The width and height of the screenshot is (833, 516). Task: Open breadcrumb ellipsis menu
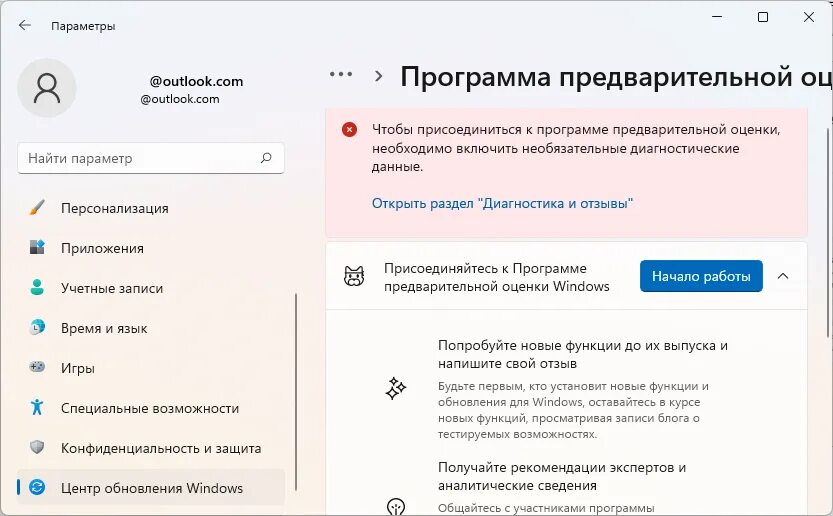pyautogui.click(x=341, y=74)
